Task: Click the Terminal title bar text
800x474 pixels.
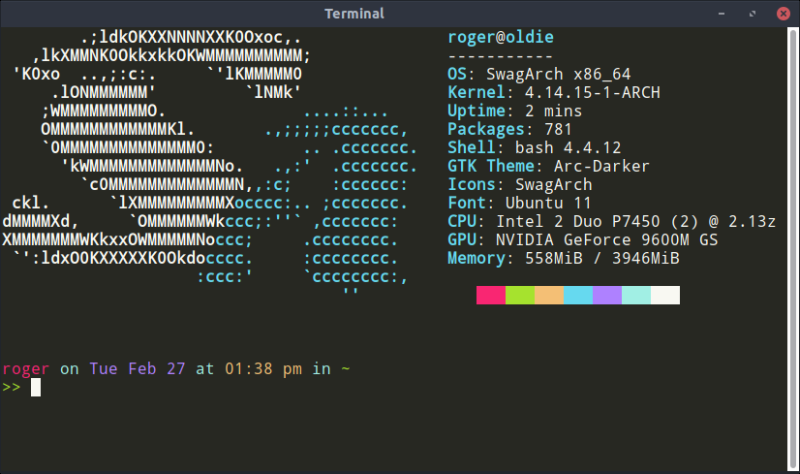Action: [x=355, y=14]
